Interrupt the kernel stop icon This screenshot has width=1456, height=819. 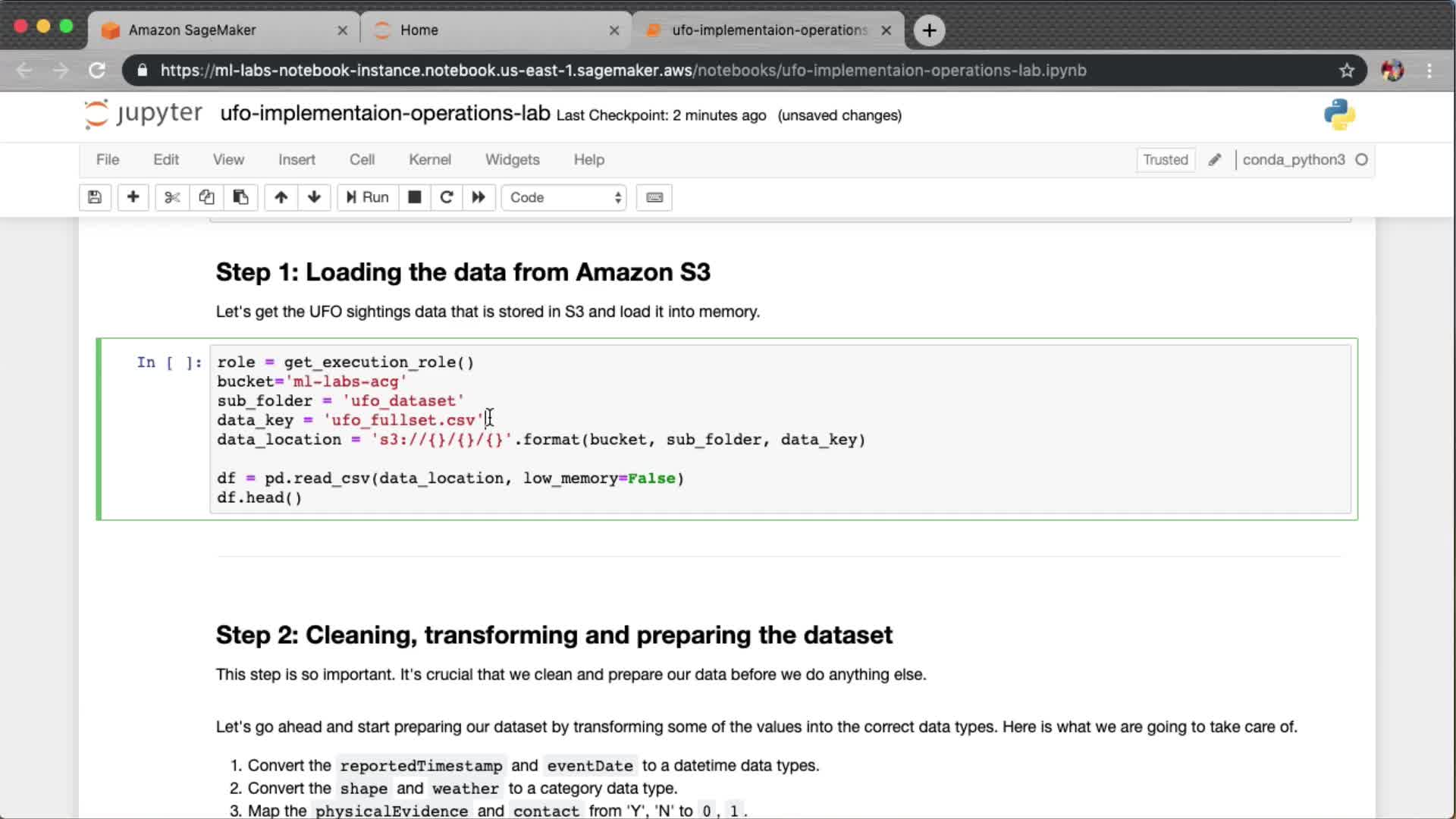click(x=414, y=197)
